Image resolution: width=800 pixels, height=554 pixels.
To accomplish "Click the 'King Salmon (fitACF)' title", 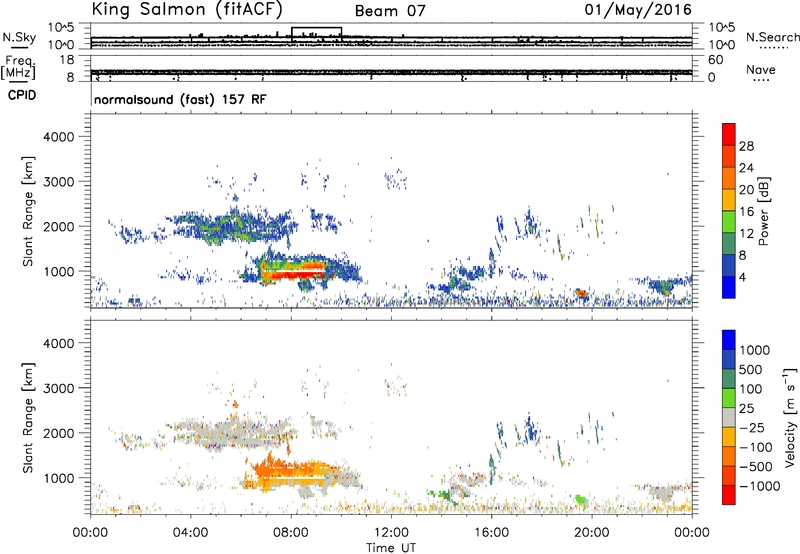I will pos(187,10).
